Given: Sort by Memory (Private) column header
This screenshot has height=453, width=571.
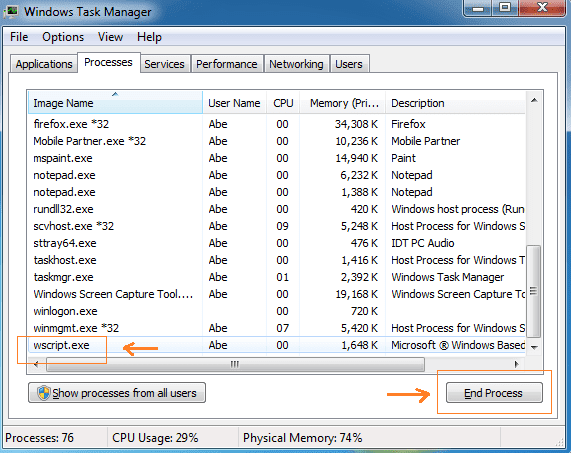Looking at the screenshot, I should coord(343,103).
